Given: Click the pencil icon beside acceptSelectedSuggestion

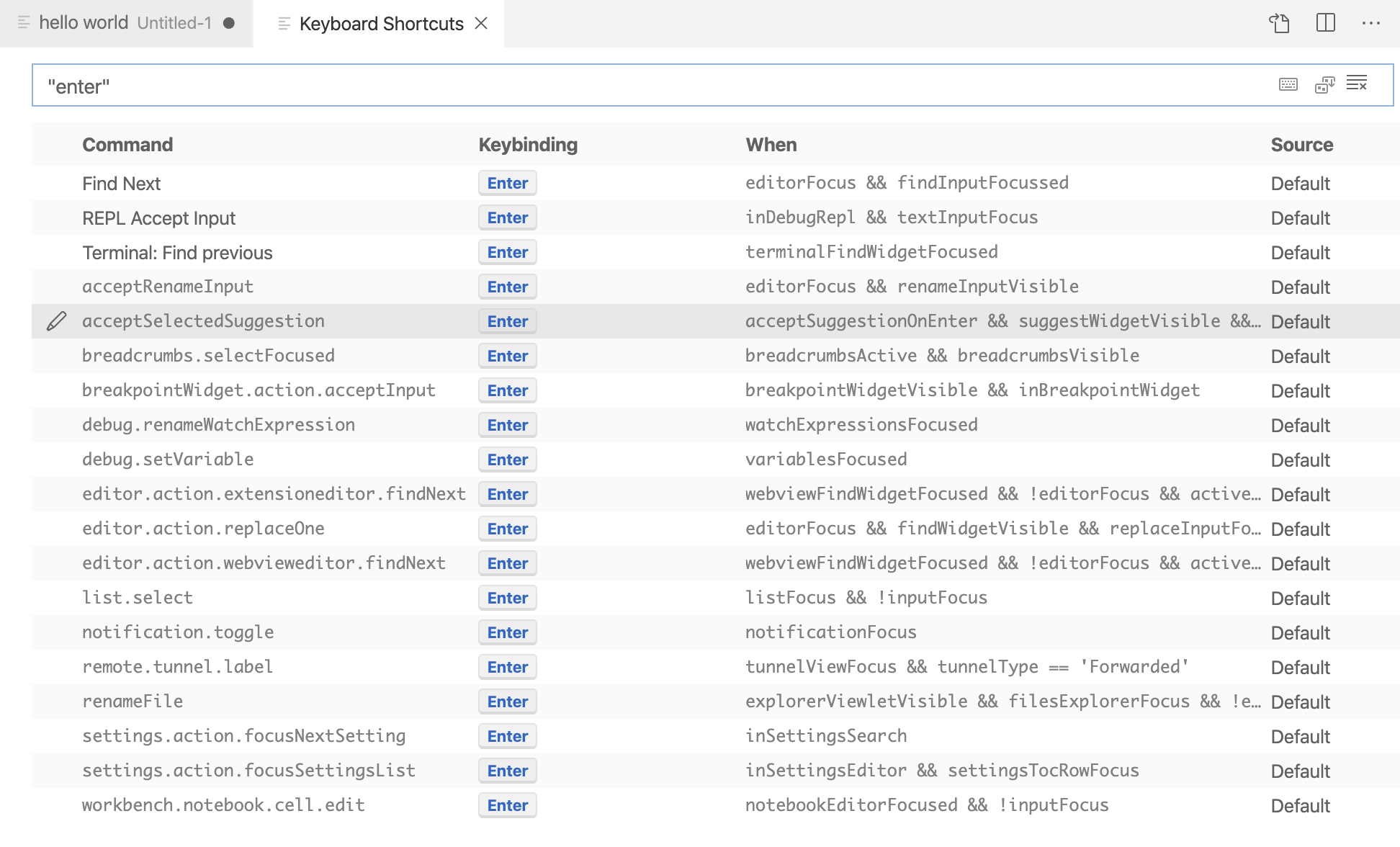Looking at the screenshot, I should pyautogui.click(x=57, y=321).
